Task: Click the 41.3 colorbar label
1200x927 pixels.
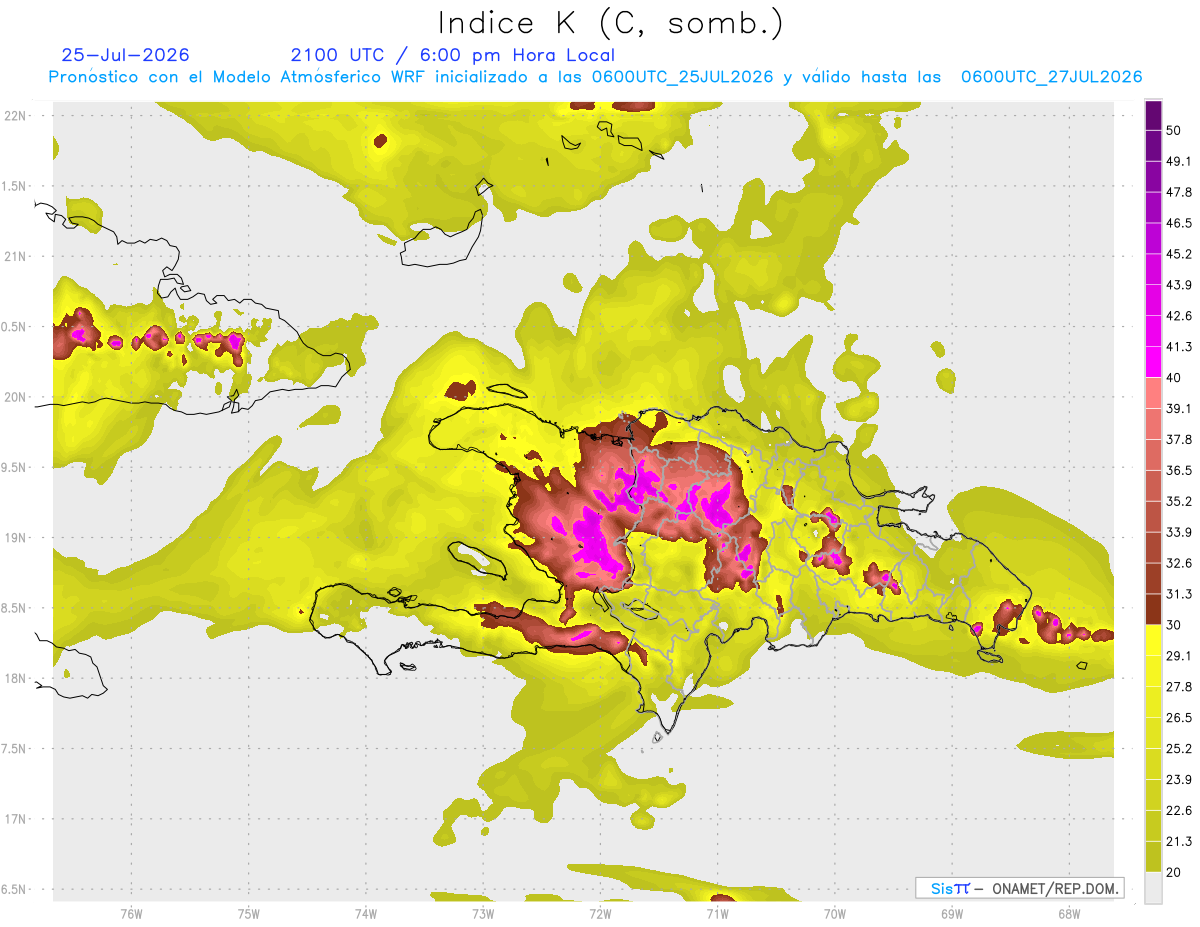Action: tap(1179, 347)
